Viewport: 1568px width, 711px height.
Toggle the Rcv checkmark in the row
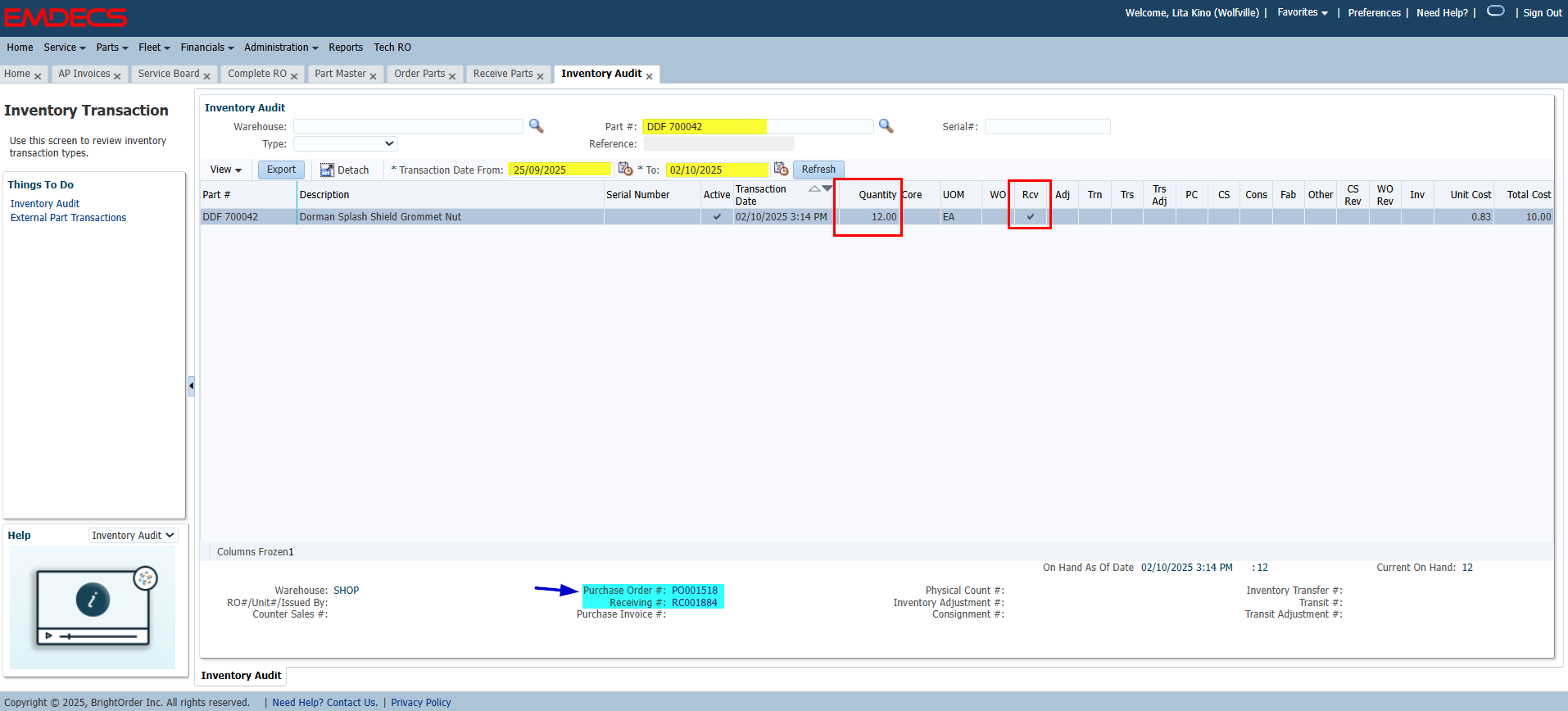(1030, 217)
